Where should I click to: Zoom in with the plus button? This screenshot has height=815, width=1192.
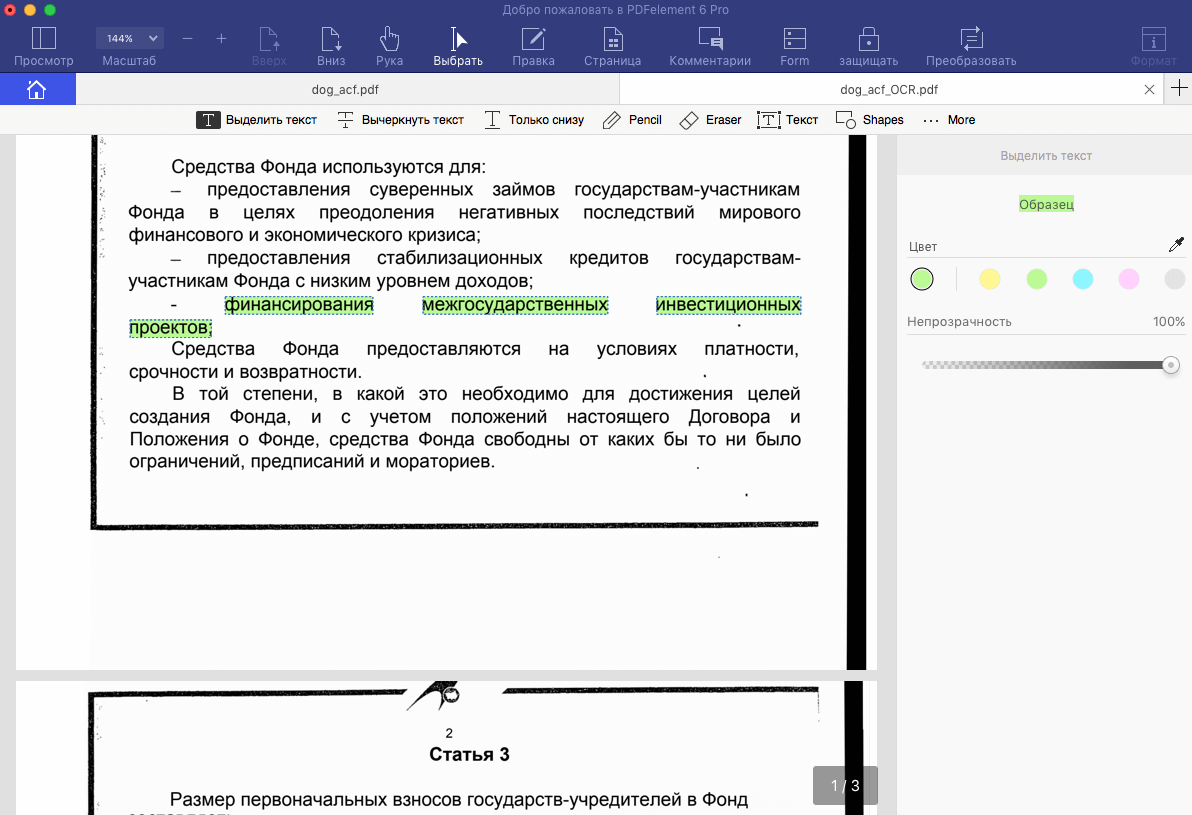click(x=221, y=38)
